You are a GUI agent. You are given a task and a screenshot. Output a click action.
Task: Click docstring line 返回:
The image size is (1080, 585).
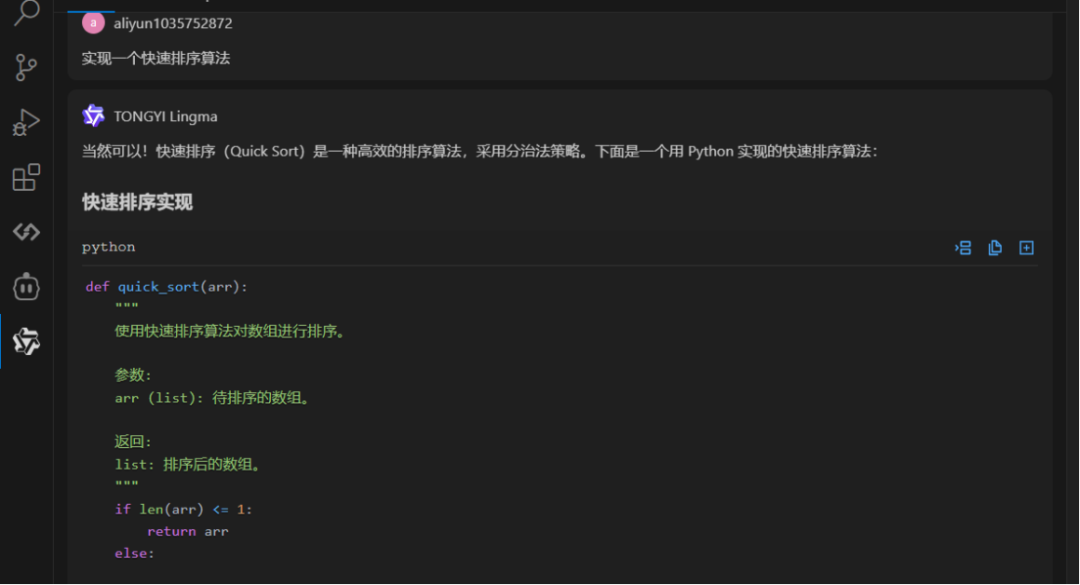click(133, 442)
